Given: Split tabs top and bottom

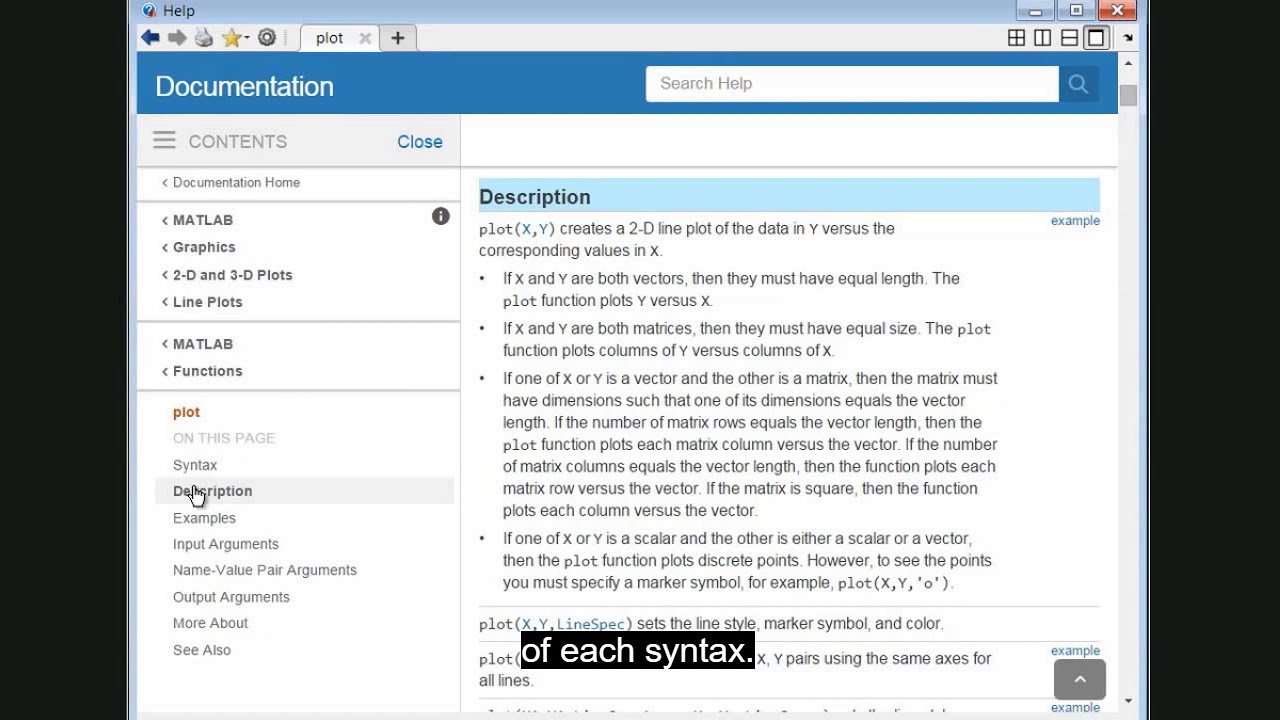Looking at the screenshot, I should click(1069, 38).
